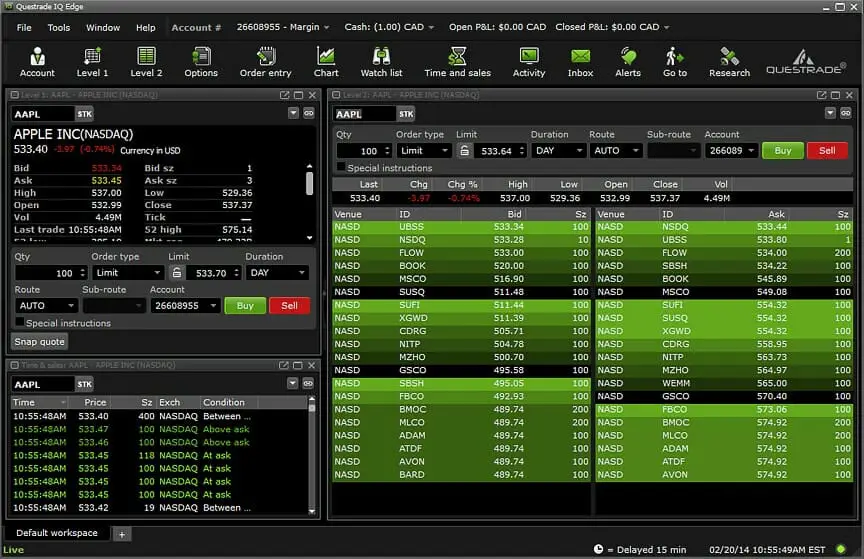The width and height of the screenshot is (864, 559).
Task: Click the Order entry toolbar icon
Action: pos(265,62)
